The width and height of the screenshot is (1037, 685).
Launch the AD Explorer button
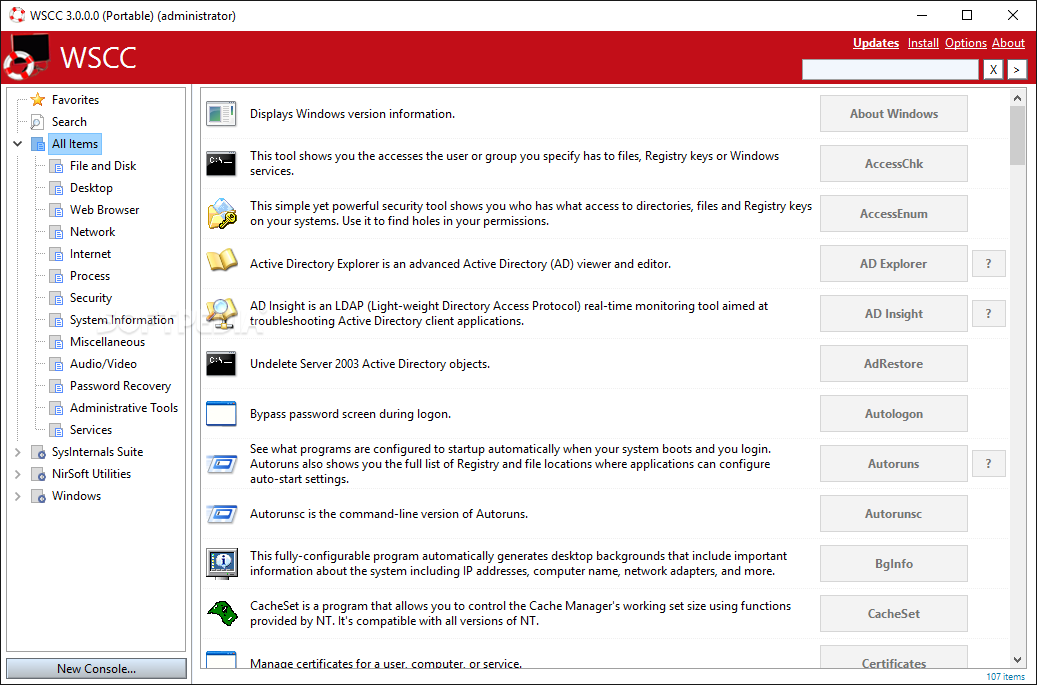[x=893, y=264]
